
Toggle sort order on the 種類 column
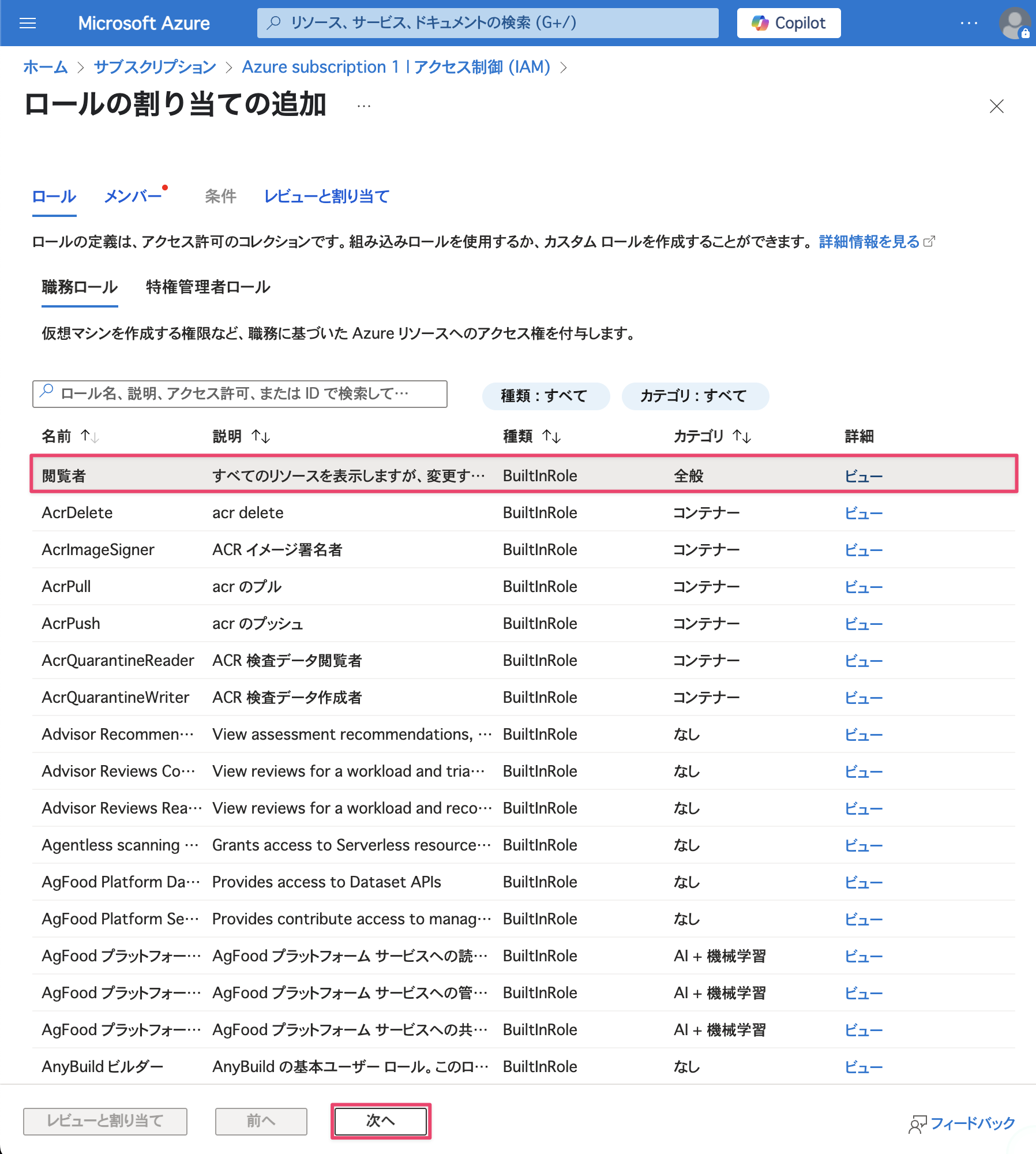[x=552, y=437]
